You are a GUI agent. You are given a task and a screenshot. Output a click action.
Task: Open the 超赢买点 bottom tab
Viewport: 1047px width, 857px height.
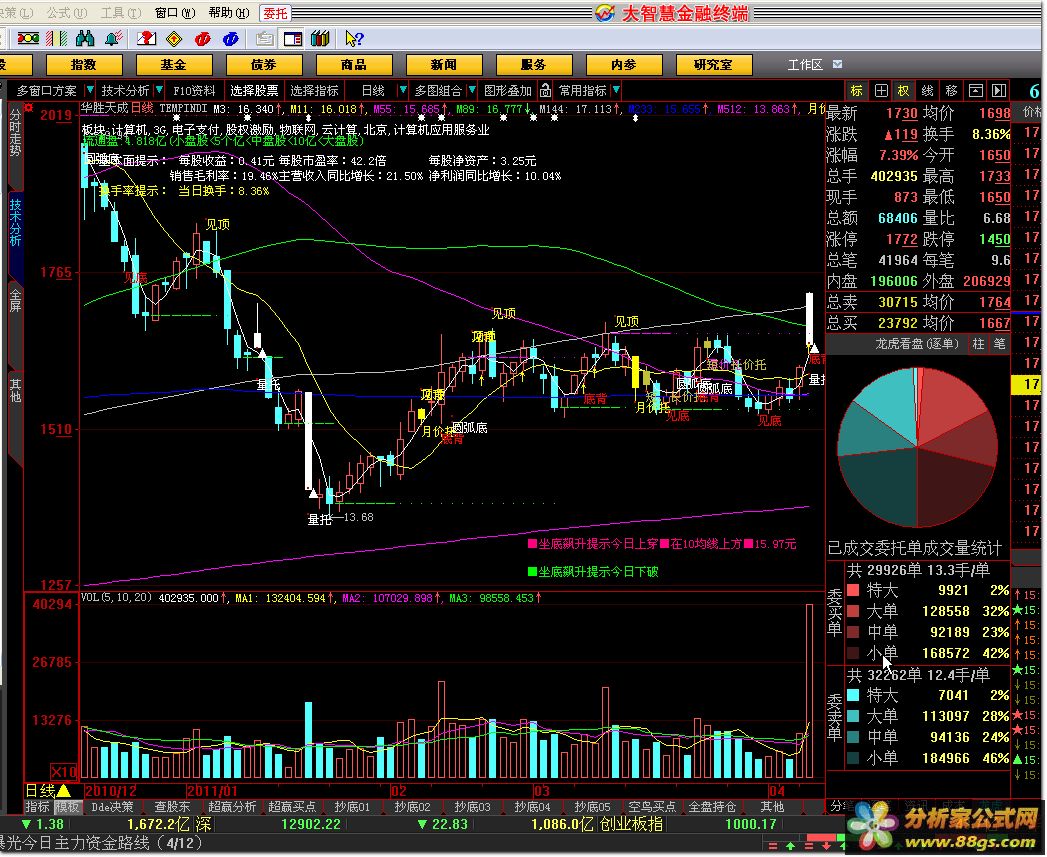click(292, 807)
